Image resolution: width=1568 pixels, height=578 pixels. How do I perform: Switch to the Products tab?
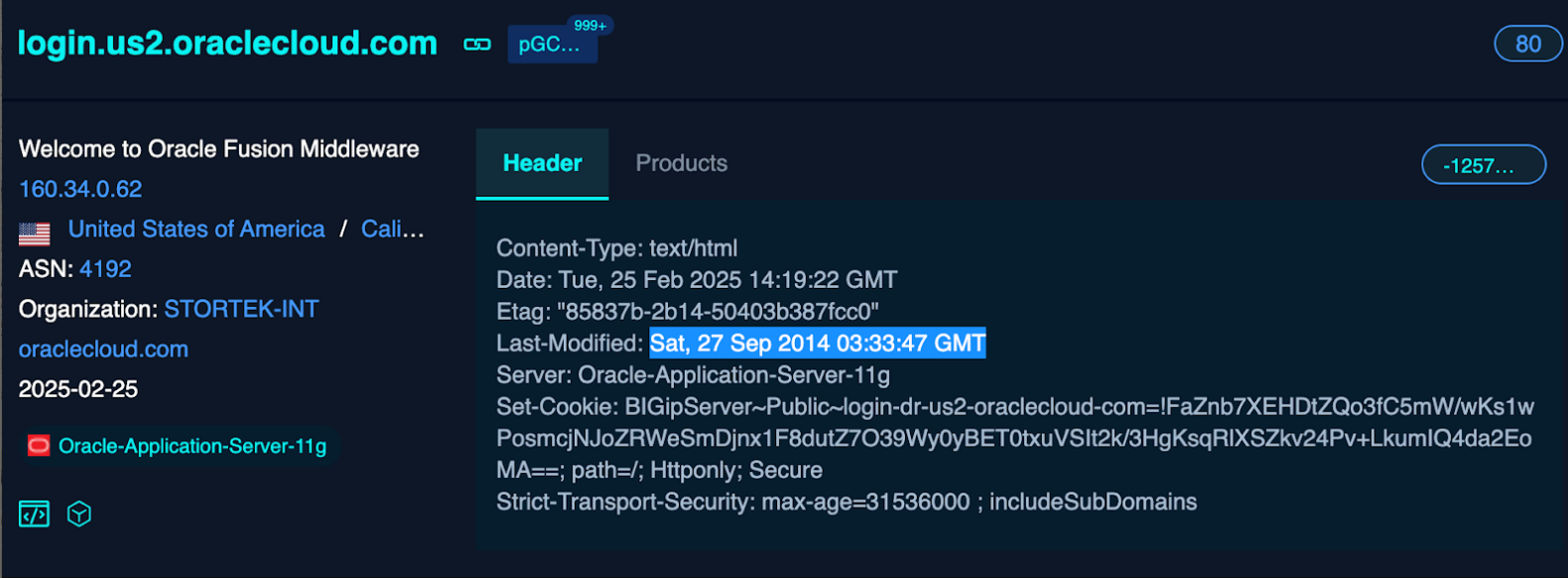(x=682, y=163)
